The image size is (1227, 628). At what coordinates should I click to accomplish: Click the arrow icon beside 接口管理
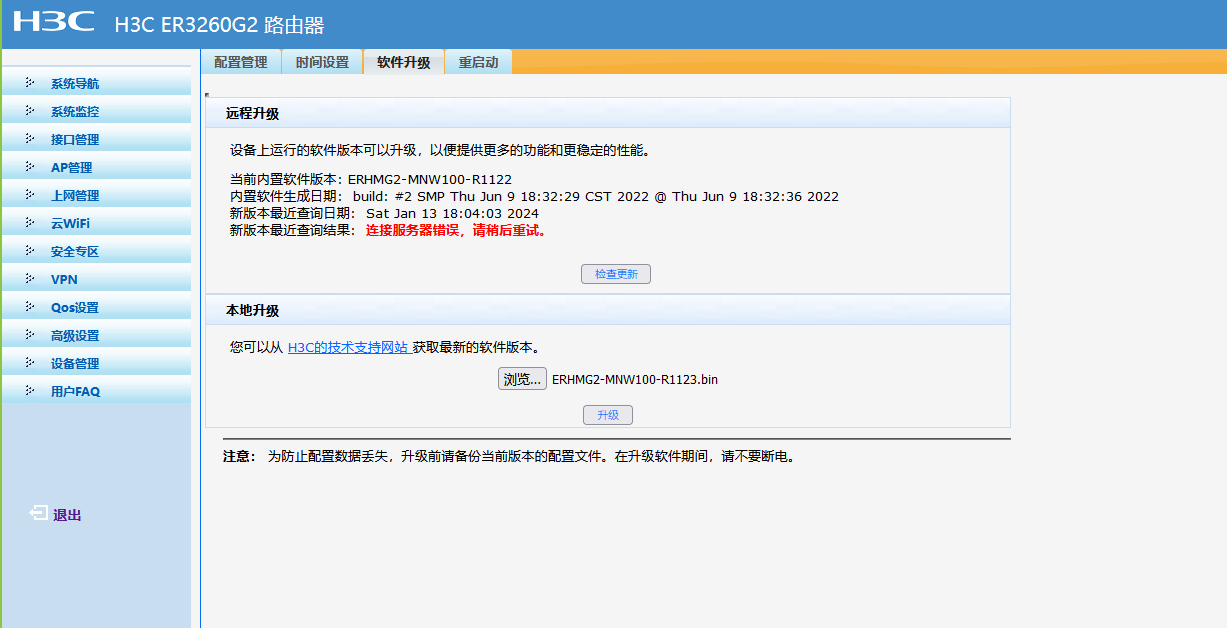pyautogui.click(x=30, y=139)
